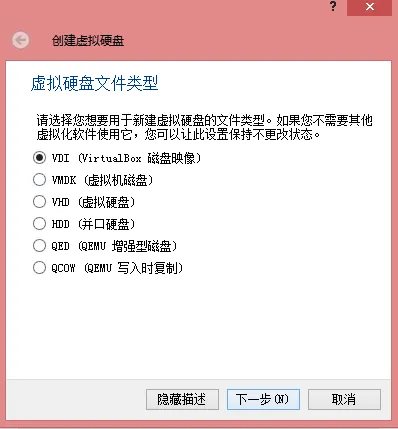Click the back arrow icon
The width and height of the screenshot is (398, 429).
pyautogui.click(x=21, y=41)
